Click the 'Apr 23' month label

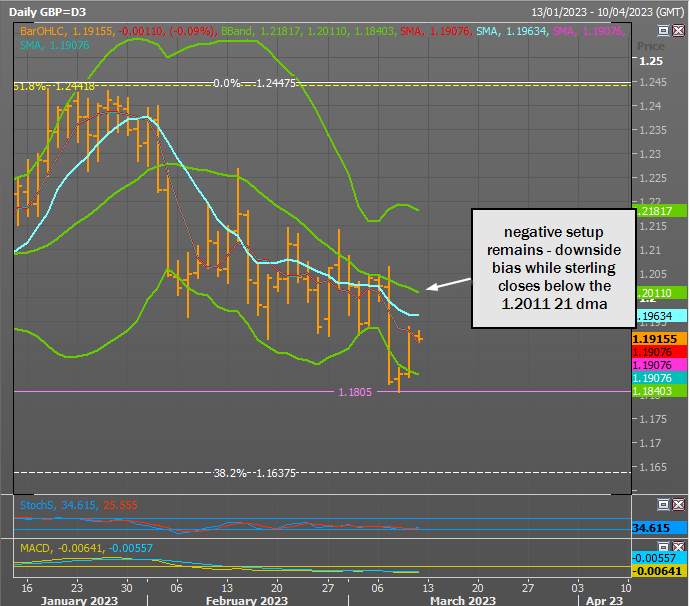tap(604, 601)
